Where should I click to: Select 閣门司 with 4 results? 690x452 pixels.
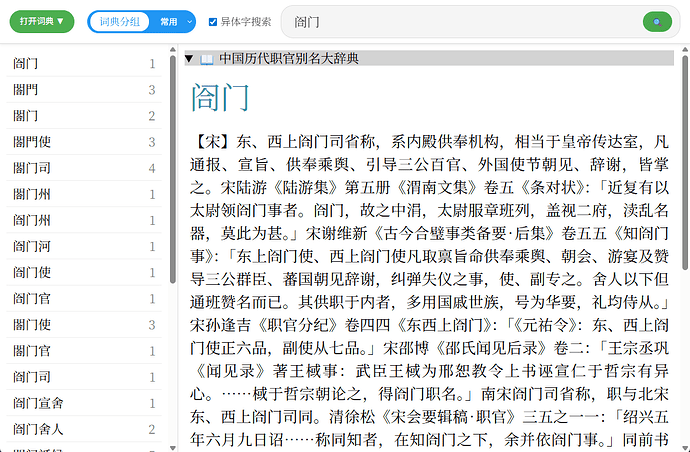coord(84,168)
